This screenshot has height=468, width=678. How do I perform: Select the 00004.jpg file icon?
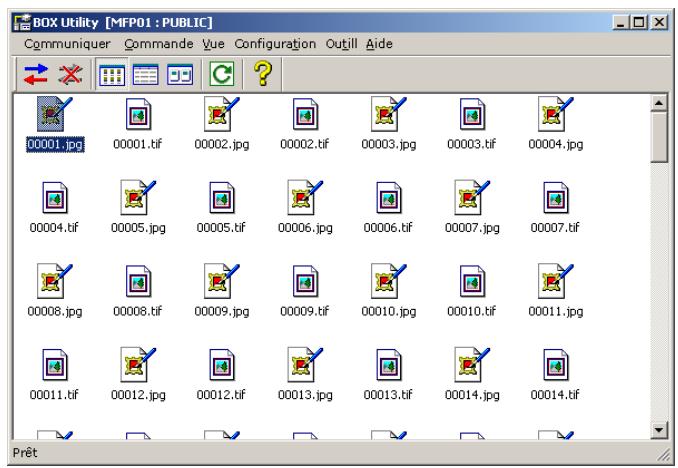tap(555, 114)
